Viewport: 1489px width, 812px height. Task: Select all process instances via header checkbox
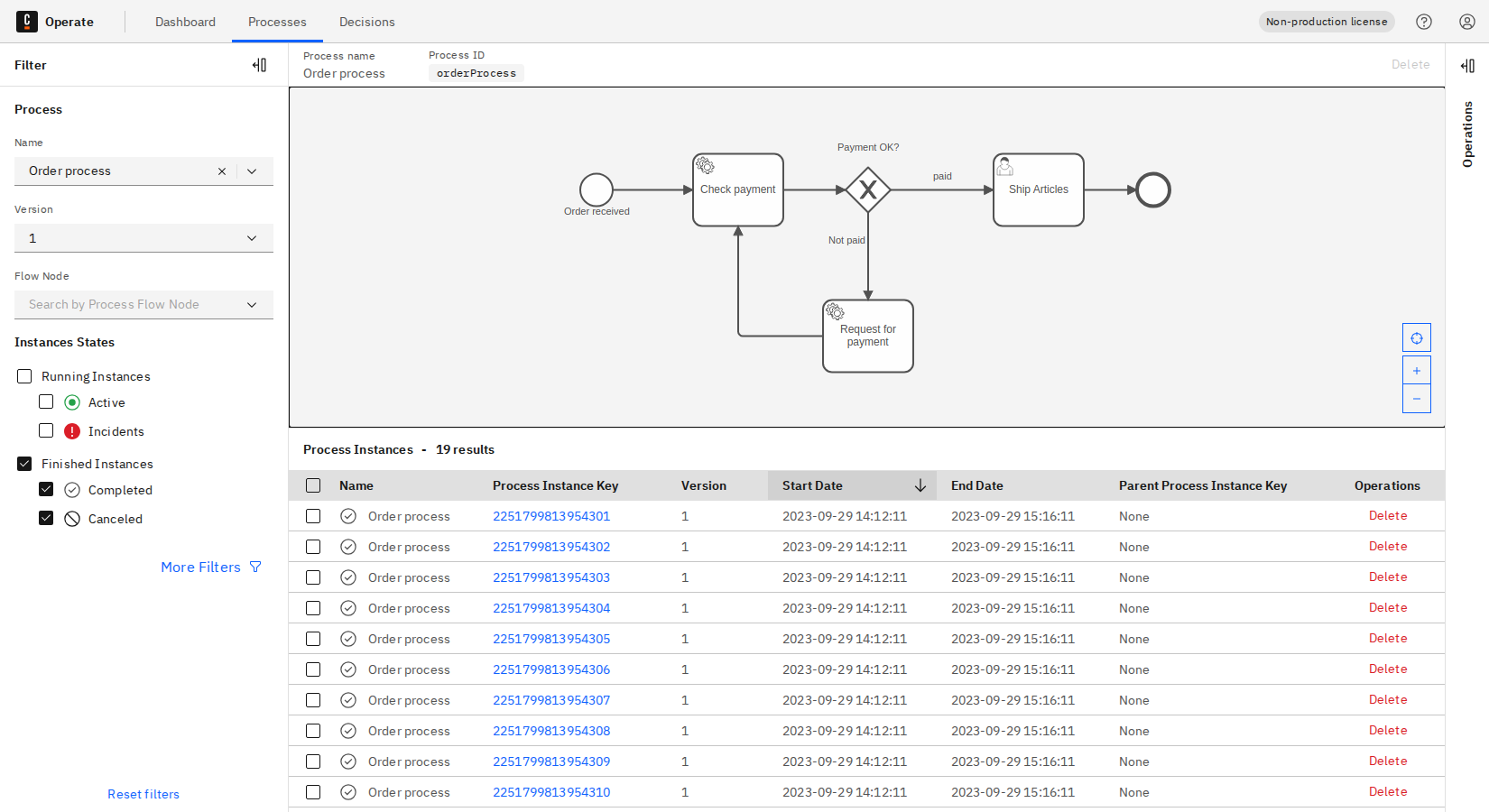[313, 484]
